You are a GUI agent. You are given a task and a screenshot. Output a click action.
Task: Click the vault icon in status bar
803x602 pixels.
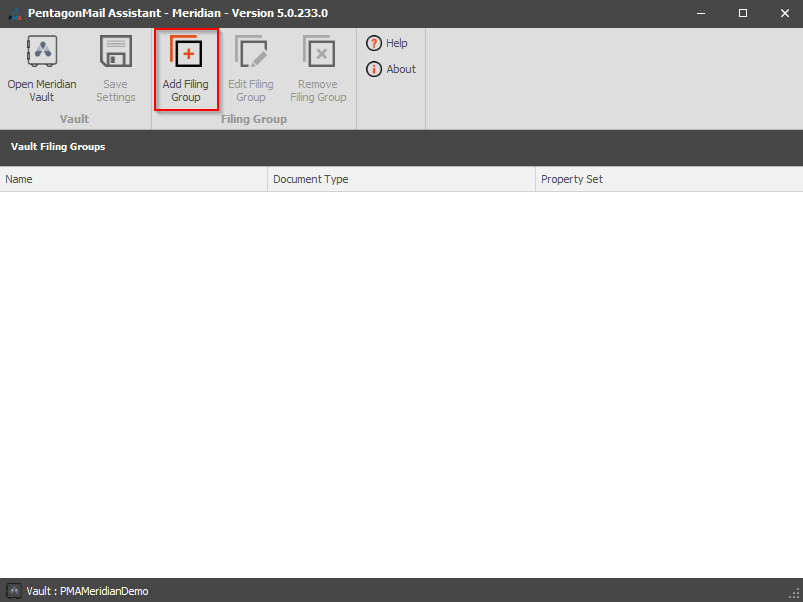pyautogui.click(x=14, y=591)
